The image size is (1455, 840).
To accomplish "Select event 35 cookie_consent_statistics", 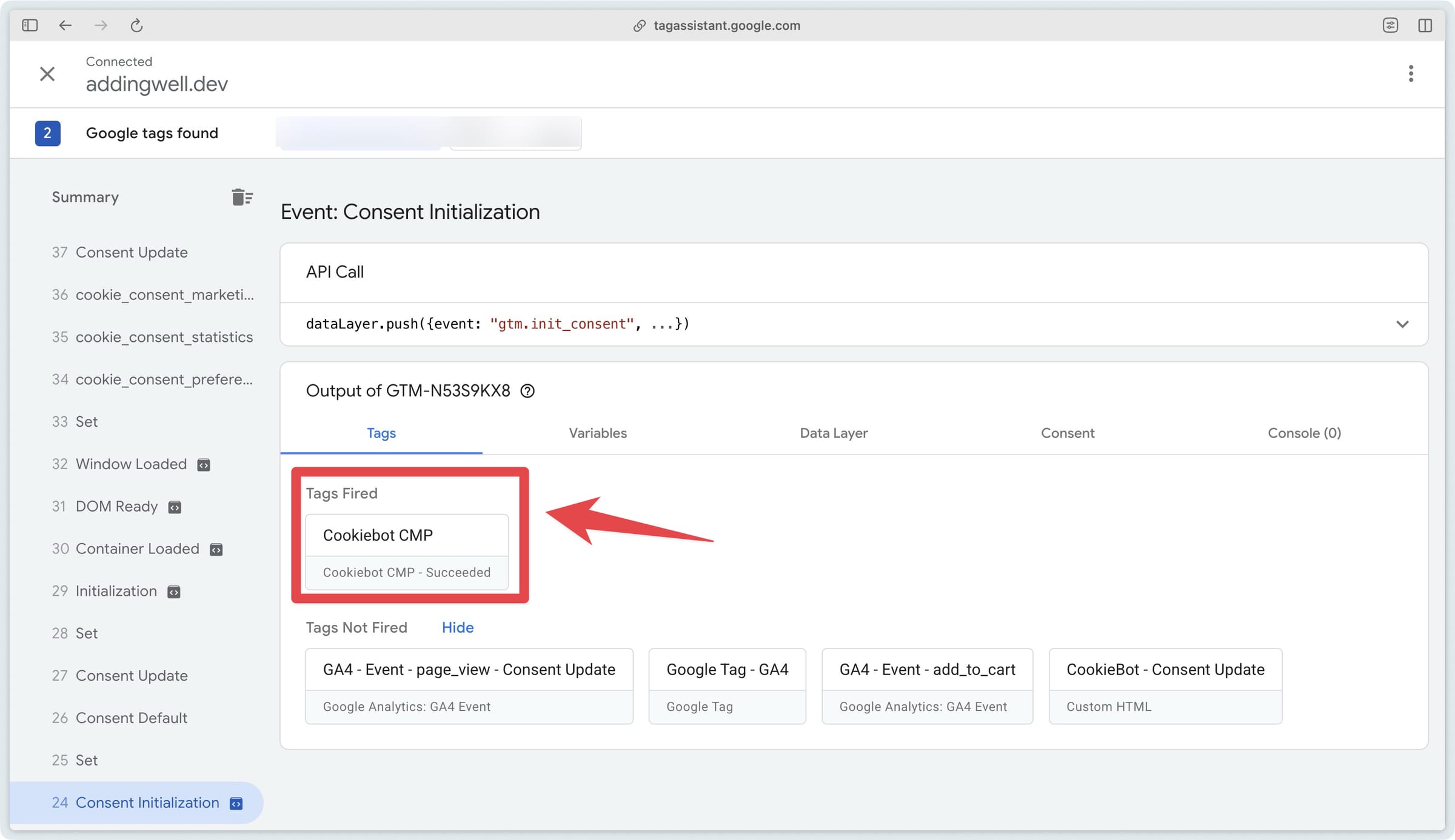I will [152, 337].
